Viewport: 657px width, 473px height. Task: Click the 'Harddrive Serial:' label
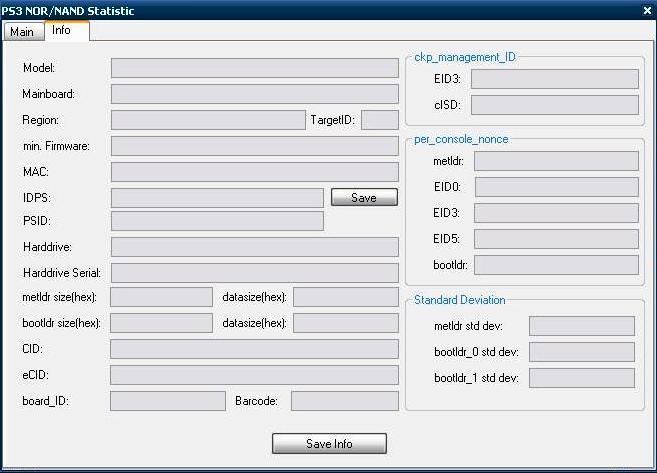pyautogui.click(x=62, y=273)
